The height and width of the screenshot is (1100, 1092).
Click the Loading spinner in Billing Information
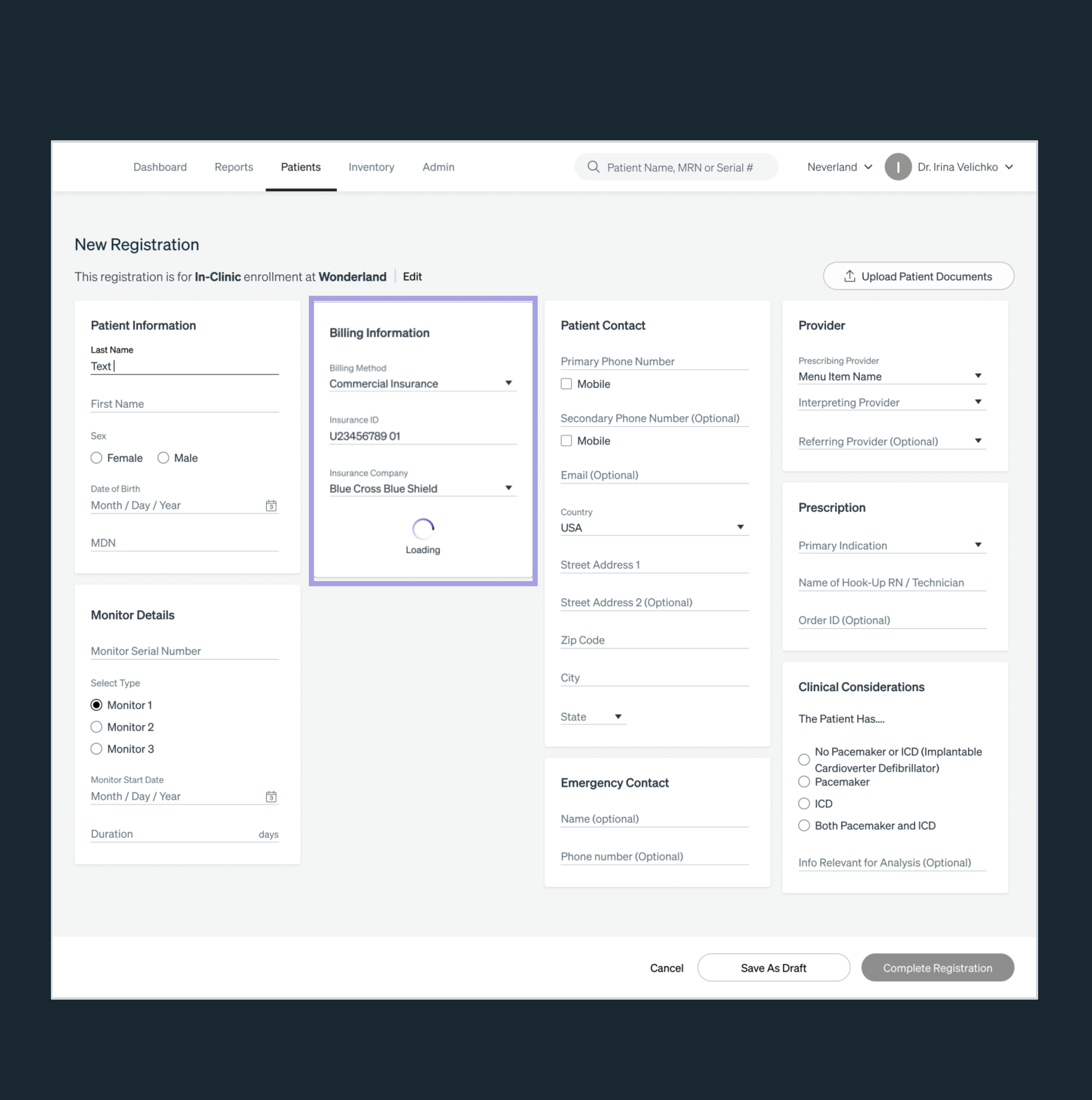click(x=423, y=529)
